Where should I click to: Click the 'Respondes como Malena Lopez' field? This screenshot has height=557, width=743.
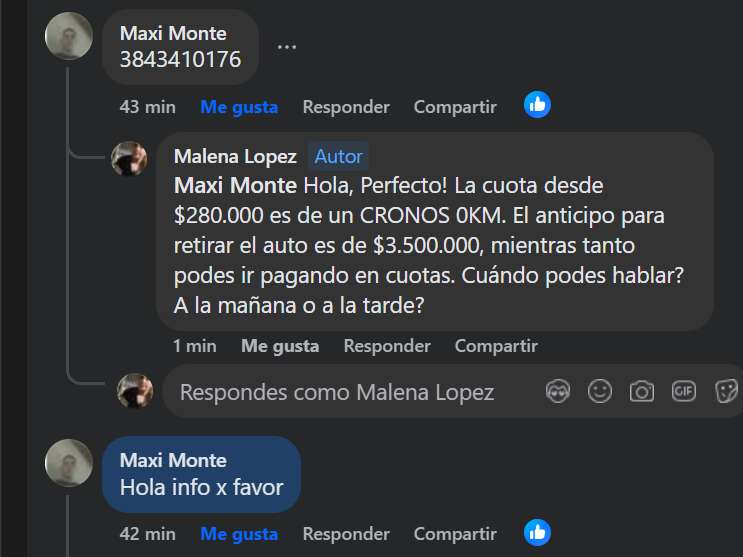pyautogui.click(x=337, y=393)
